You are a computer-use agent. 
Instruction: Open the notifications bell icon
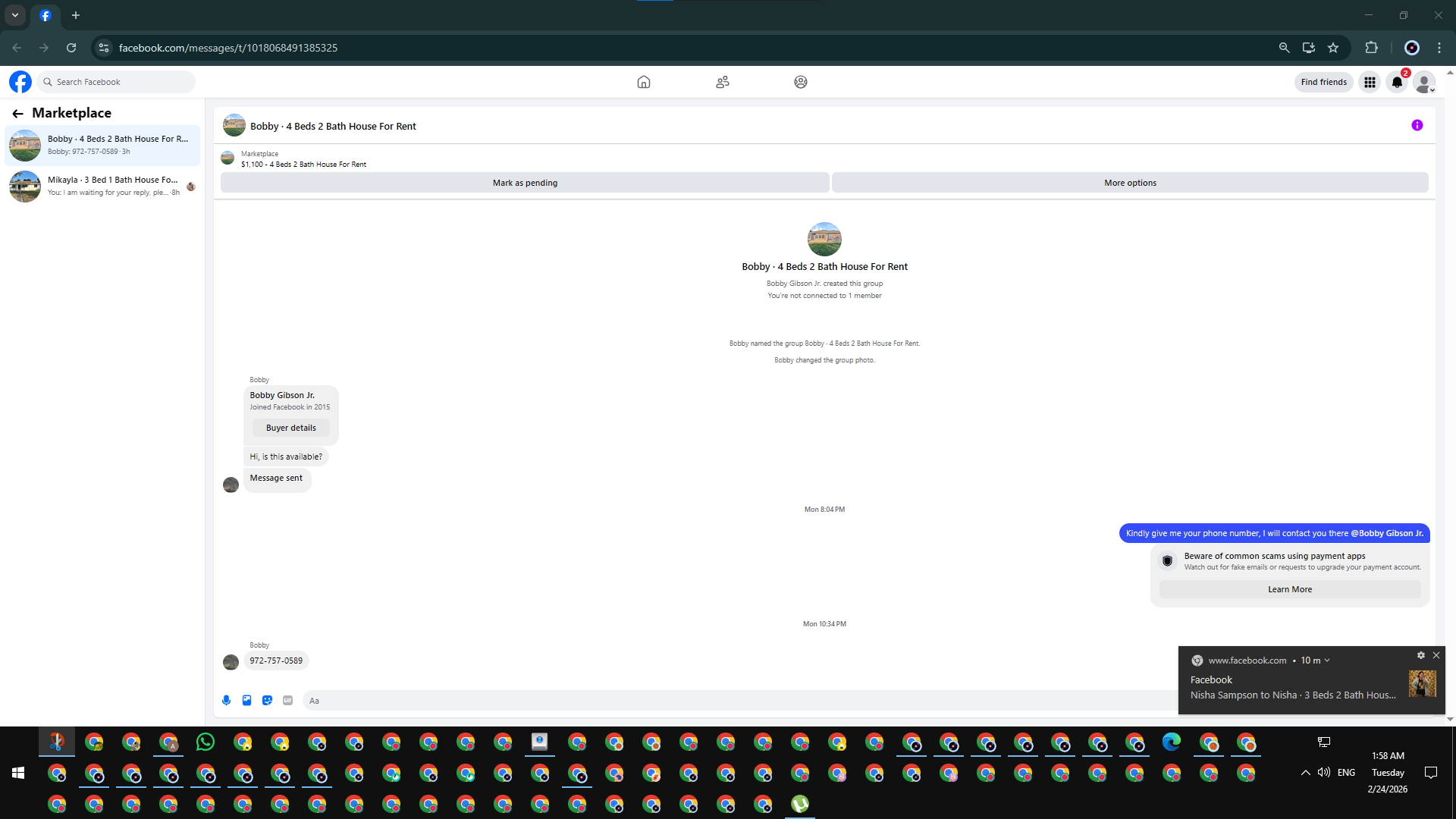(1397, 82)
